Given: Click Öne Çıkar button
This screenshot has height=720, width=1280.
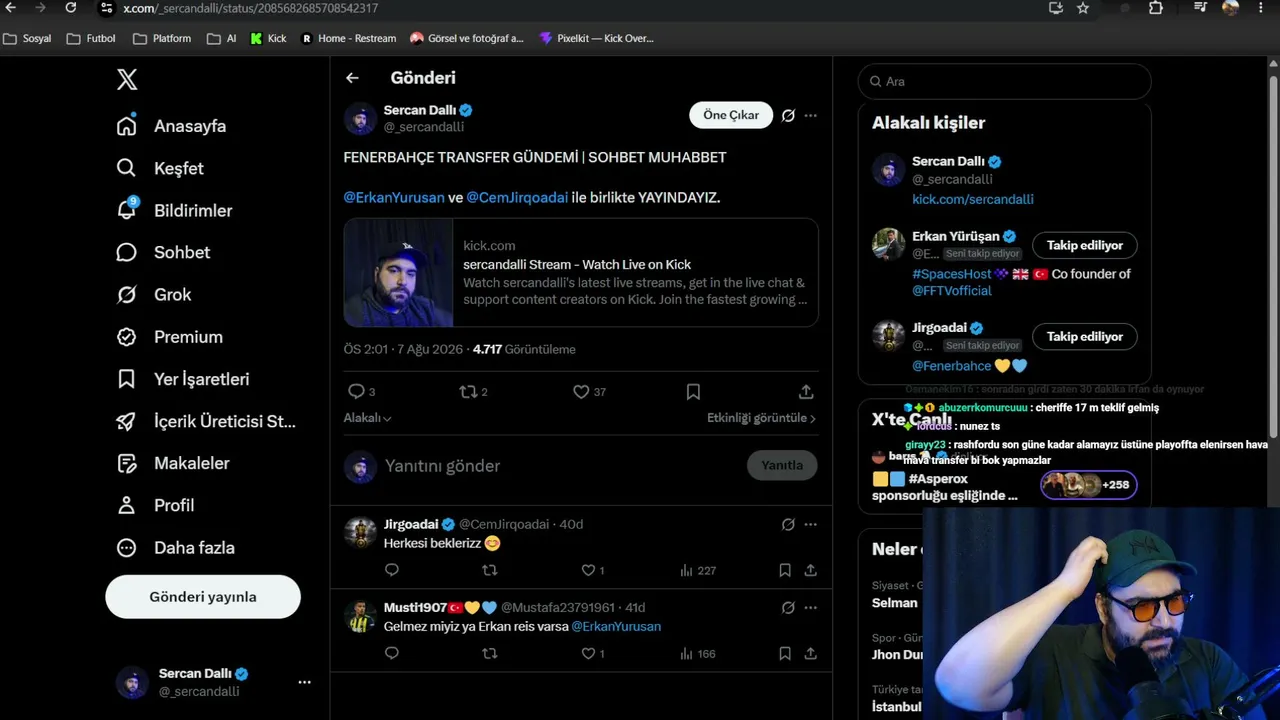Looking at the screenshot, I should [x=731, y=115].
